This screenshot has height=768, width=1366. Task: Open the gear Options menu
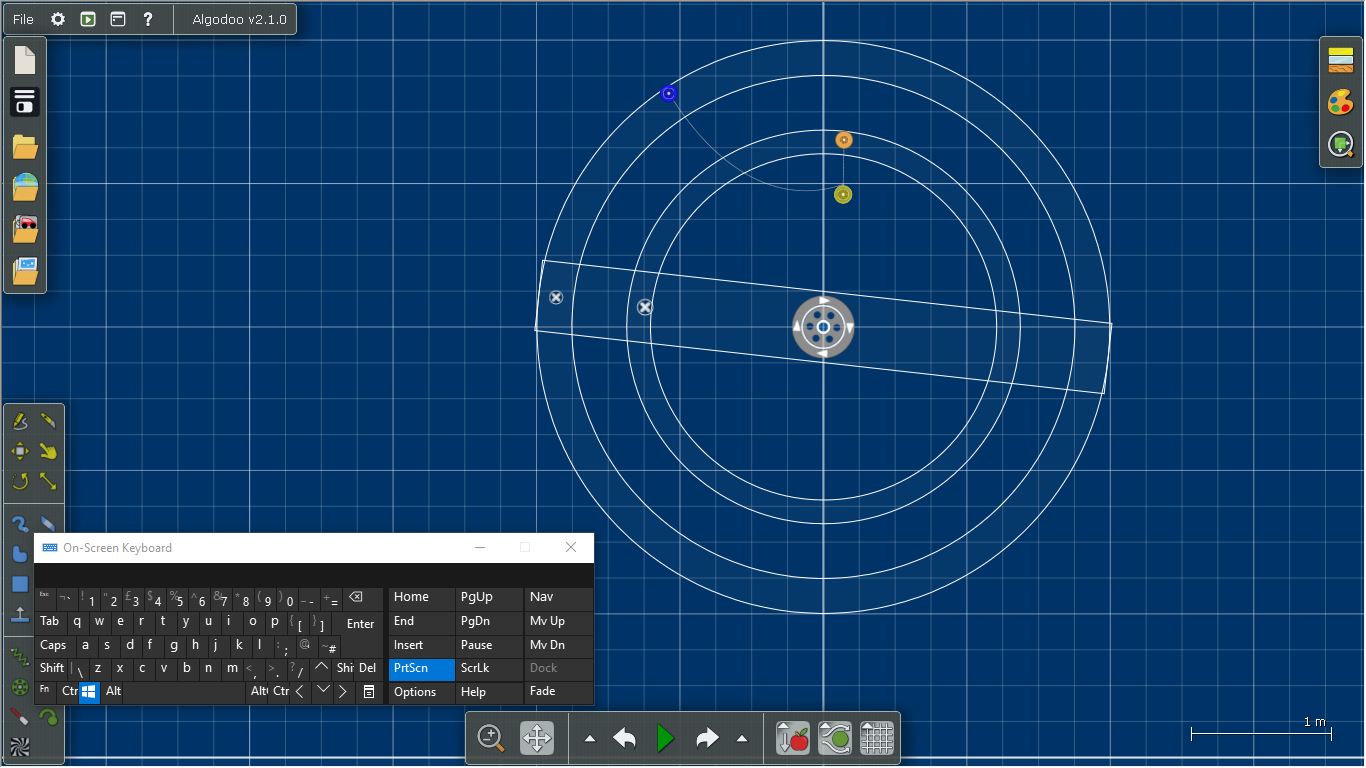coord(58,19)
